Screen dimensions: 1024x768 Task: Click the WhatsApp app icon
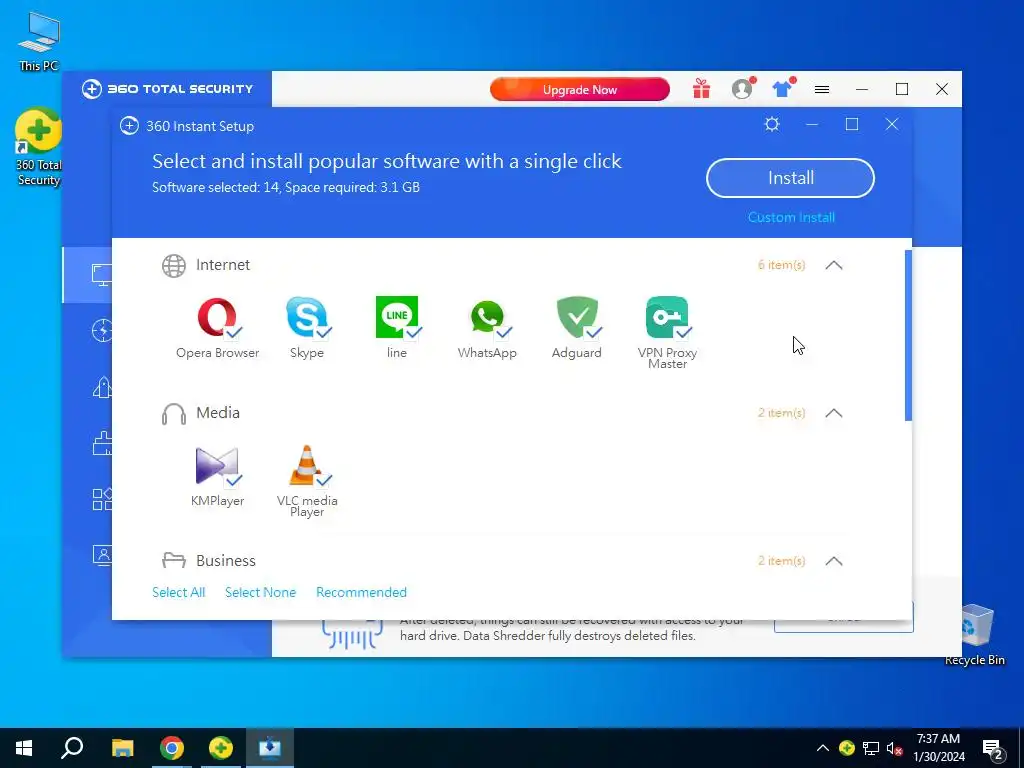coord(487,317)
